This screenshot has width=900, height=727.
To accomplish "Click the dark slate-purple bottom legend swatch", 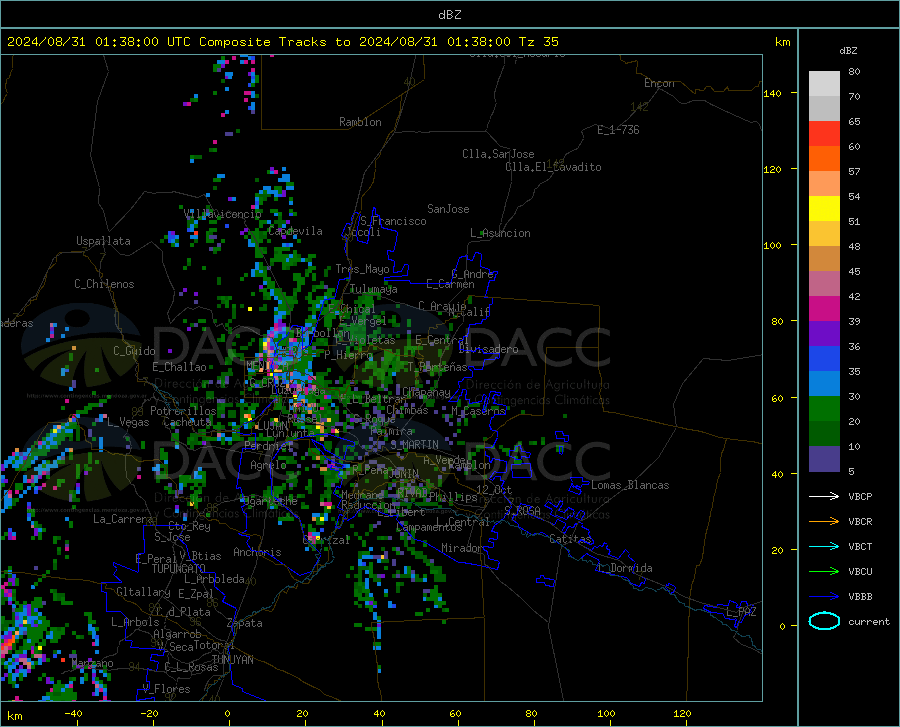I will (824, 459).
